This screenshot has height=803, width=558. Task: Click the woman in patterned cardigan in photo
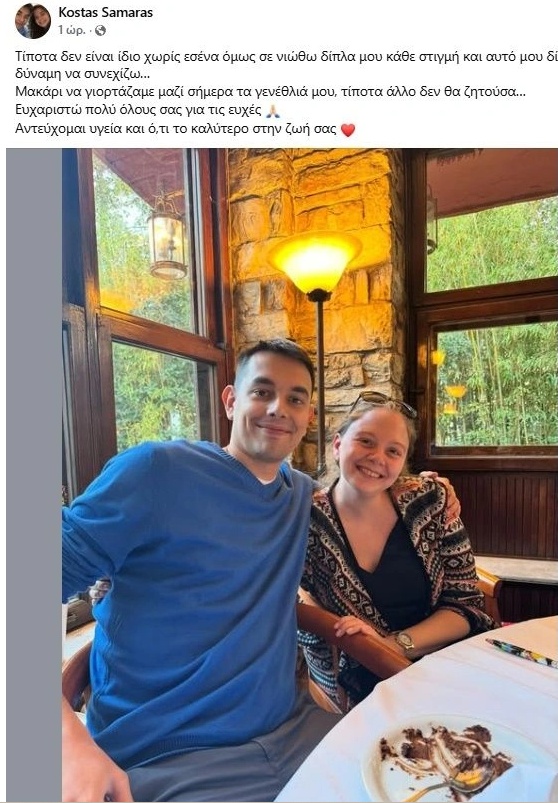click(x=394, y=543)
